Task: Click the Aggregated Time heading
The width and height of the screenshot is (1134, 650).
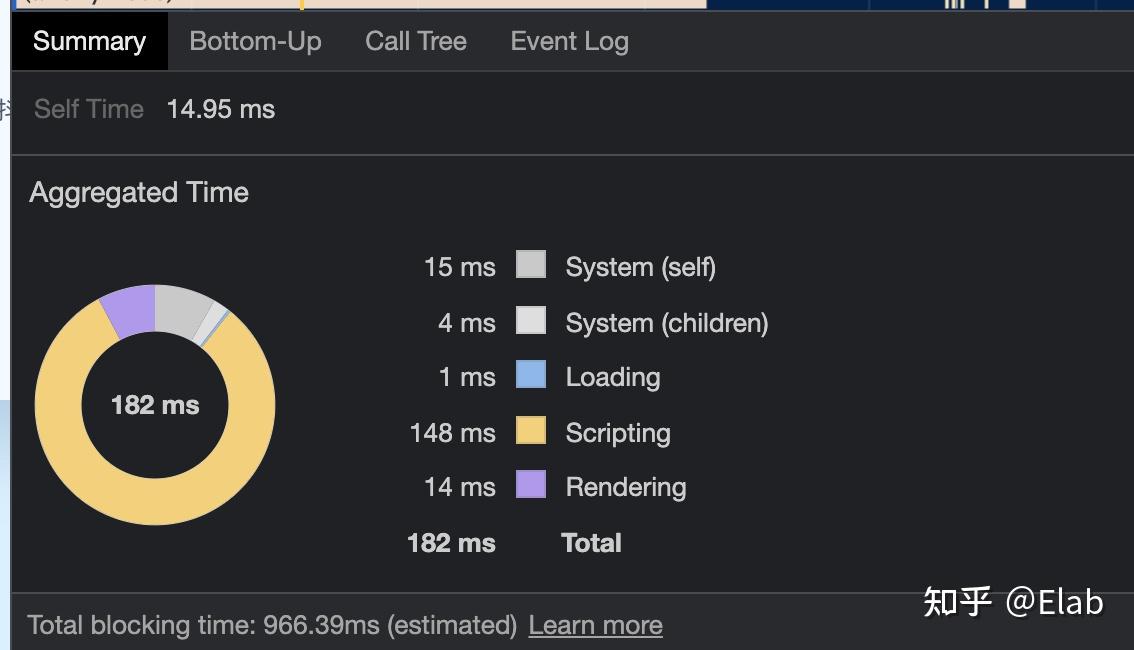Action: coord(139,192)
